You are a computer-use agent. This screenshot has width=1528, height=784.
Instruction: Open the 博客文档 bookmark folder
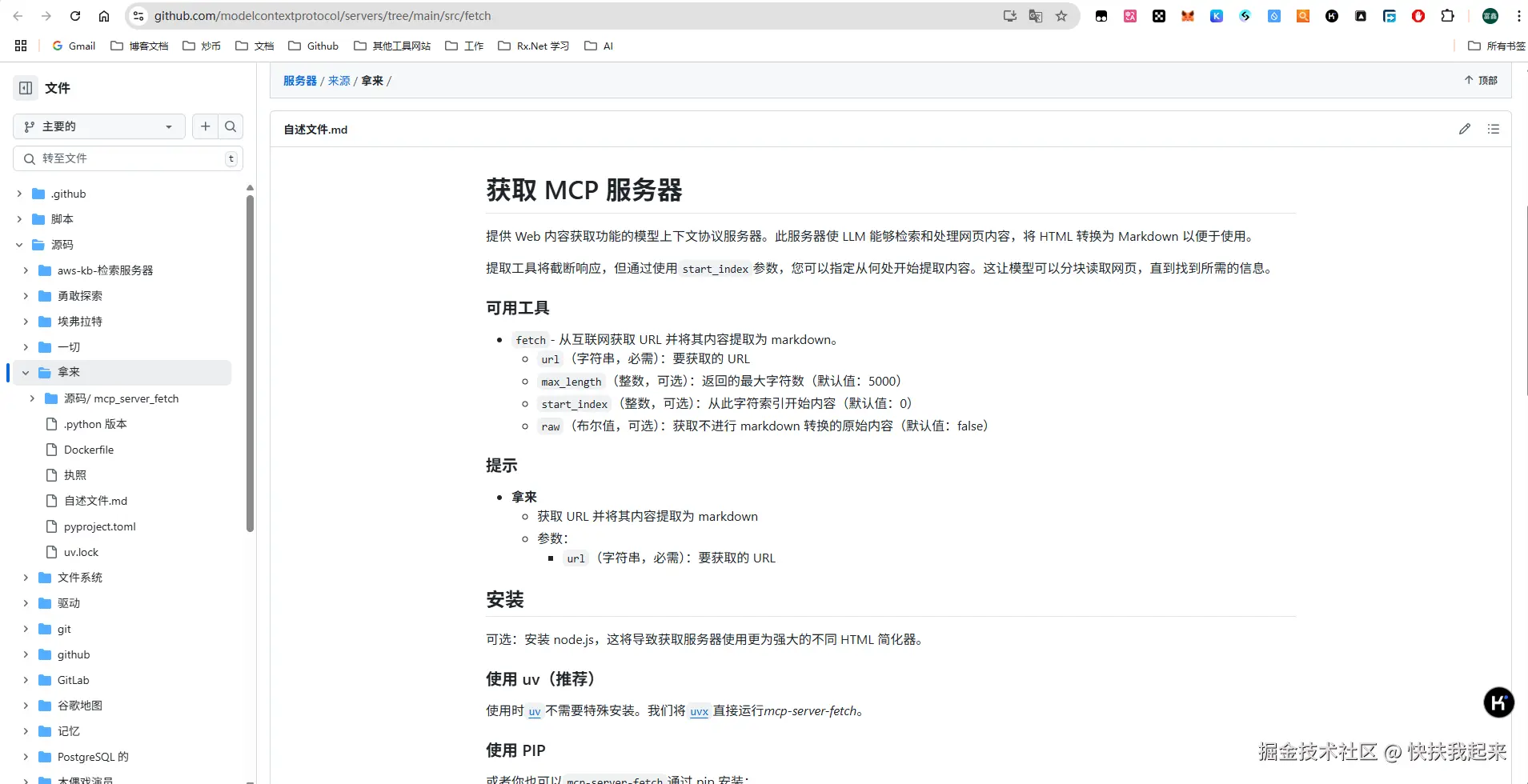(139, 46)
